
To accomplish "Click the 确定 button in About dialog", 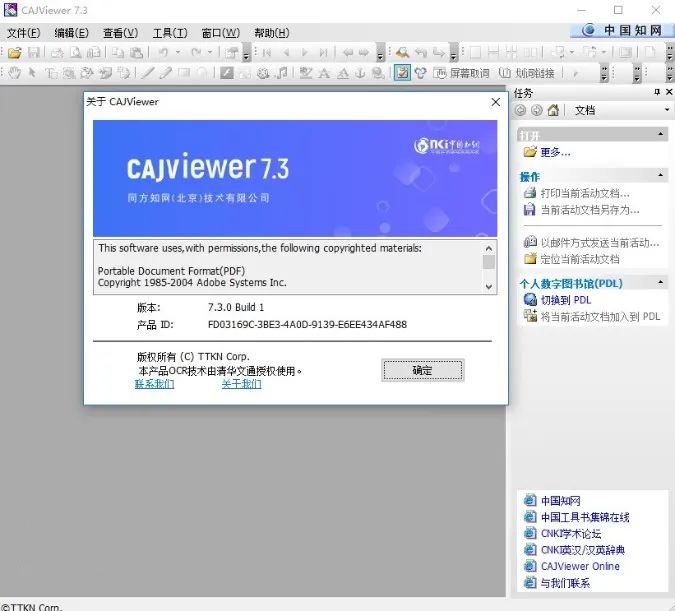I will [x=422, y=370].
